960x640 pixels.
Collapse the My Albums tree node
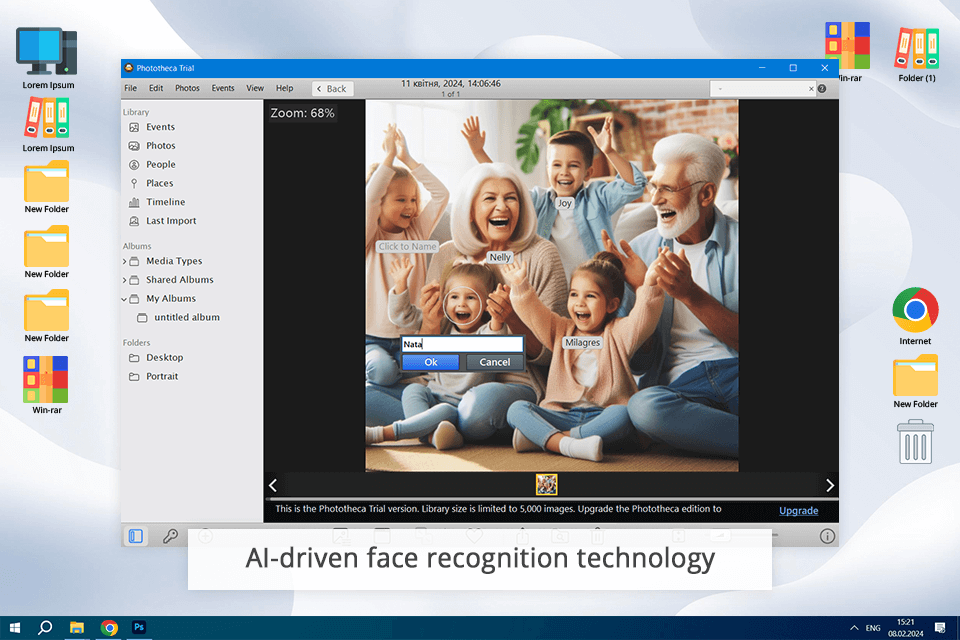pos(124,299)
